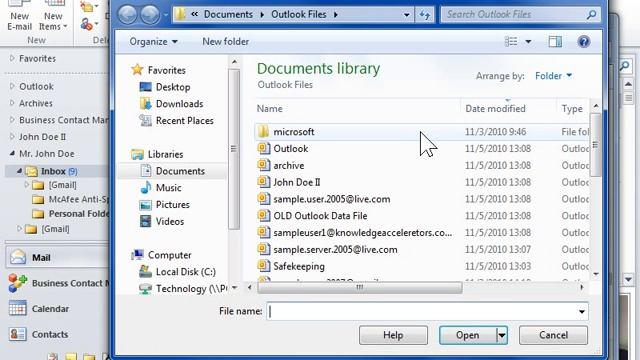Open the File name dropdown arrow

pyautogui.click(x=582, y=311)
